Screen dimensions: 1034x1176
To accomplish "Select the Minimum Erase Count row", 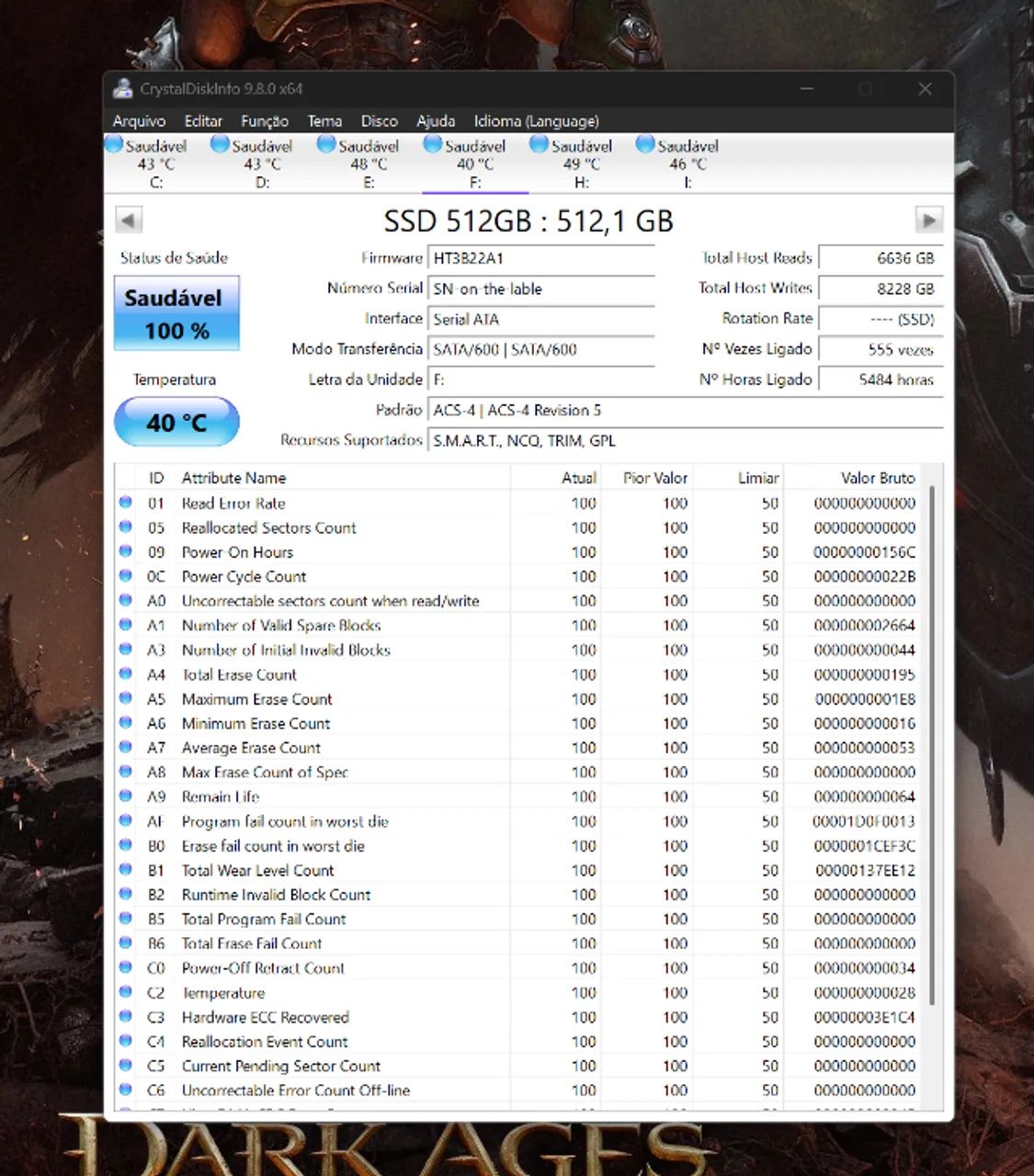I will pyautogui.click(x=517, y=723).
